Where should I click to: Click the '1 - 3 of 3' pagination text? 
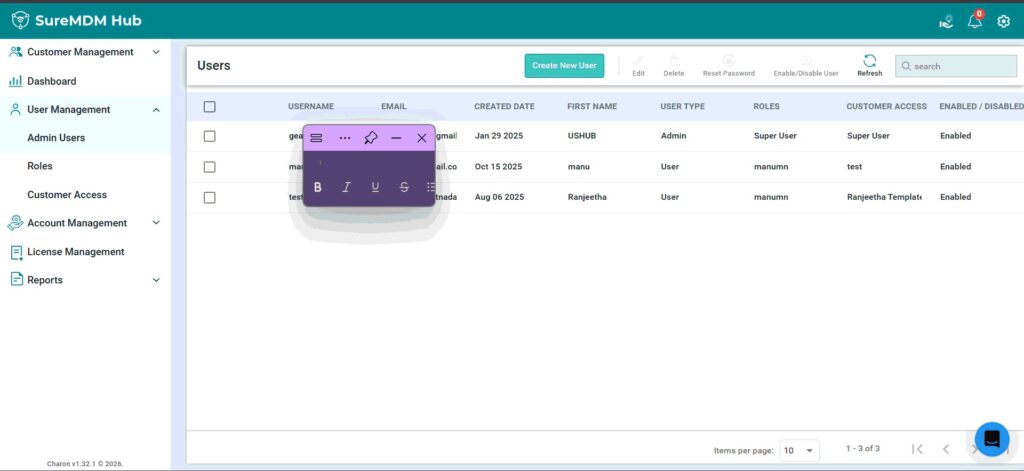pos(863,449)
